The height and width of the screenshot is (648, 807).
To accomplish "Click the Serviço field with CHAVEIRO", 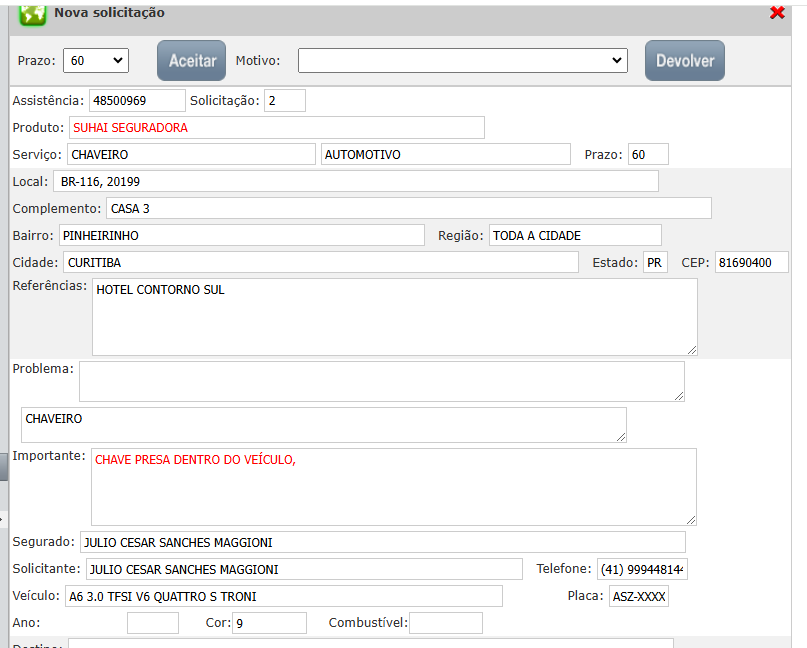I will (190, 155).
